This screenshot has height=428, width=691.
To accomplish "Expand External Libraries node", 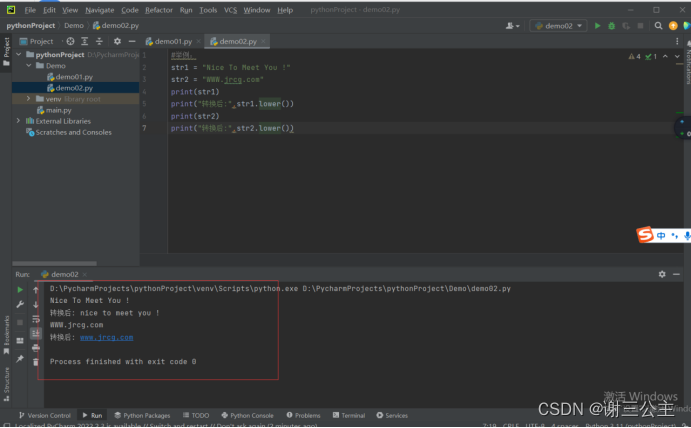I will point(19,121).
